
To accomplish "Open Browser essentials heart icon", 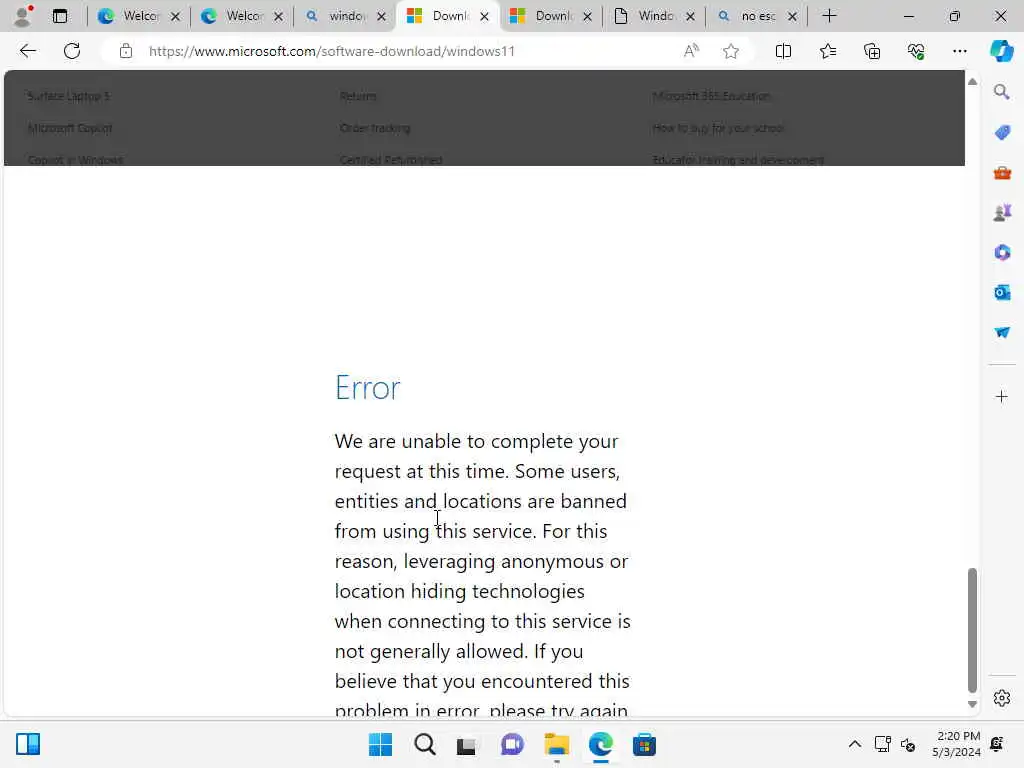I will coord(916,51).
